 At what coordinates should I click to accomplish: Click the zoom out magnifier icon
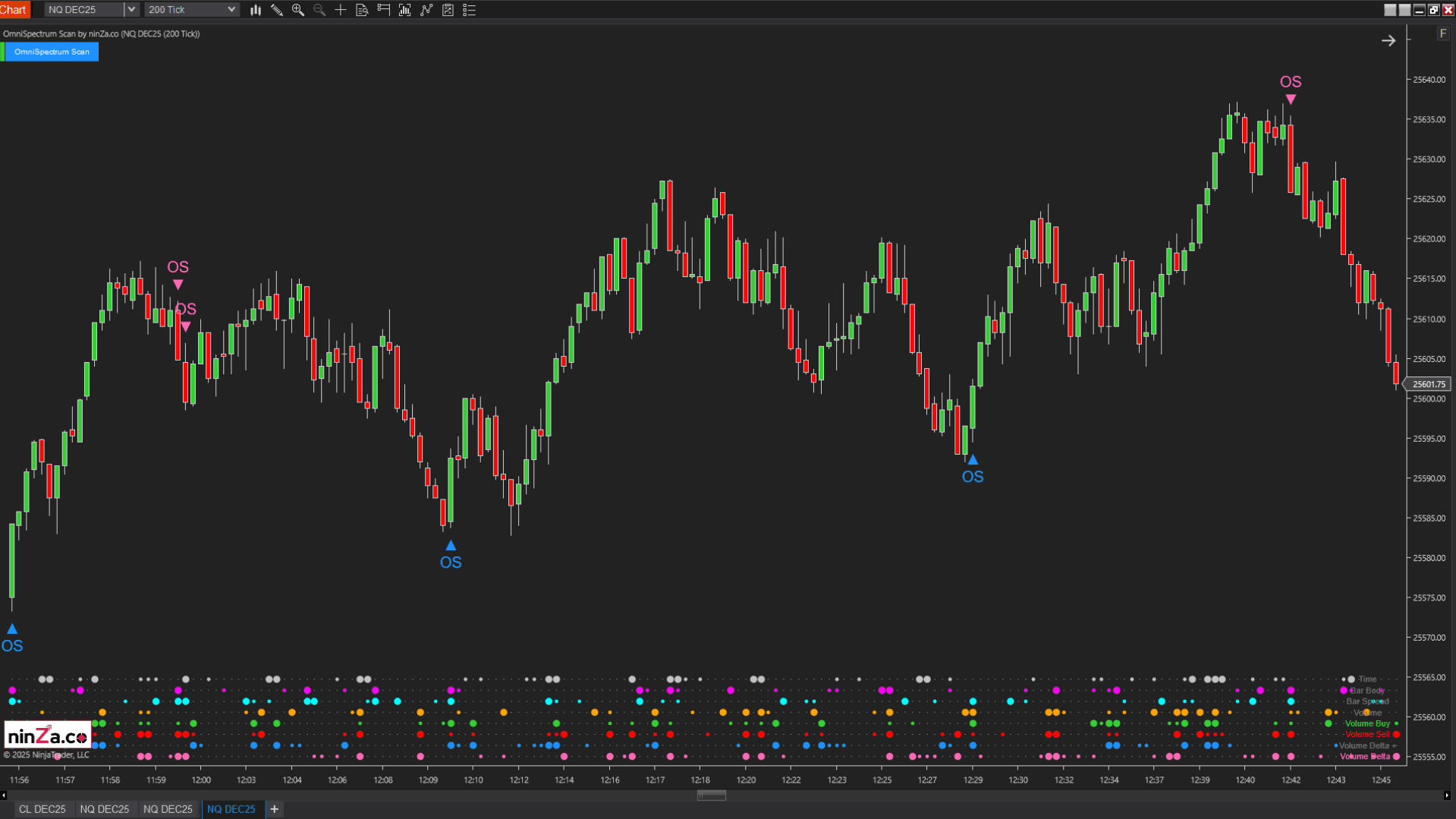319,10
